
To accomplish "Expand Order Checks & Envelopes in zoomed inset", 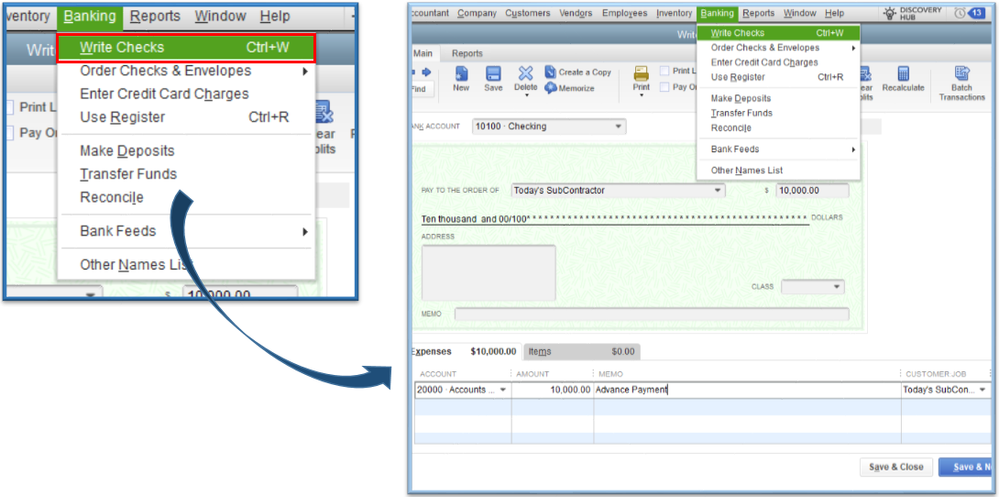I will (306, 71).
